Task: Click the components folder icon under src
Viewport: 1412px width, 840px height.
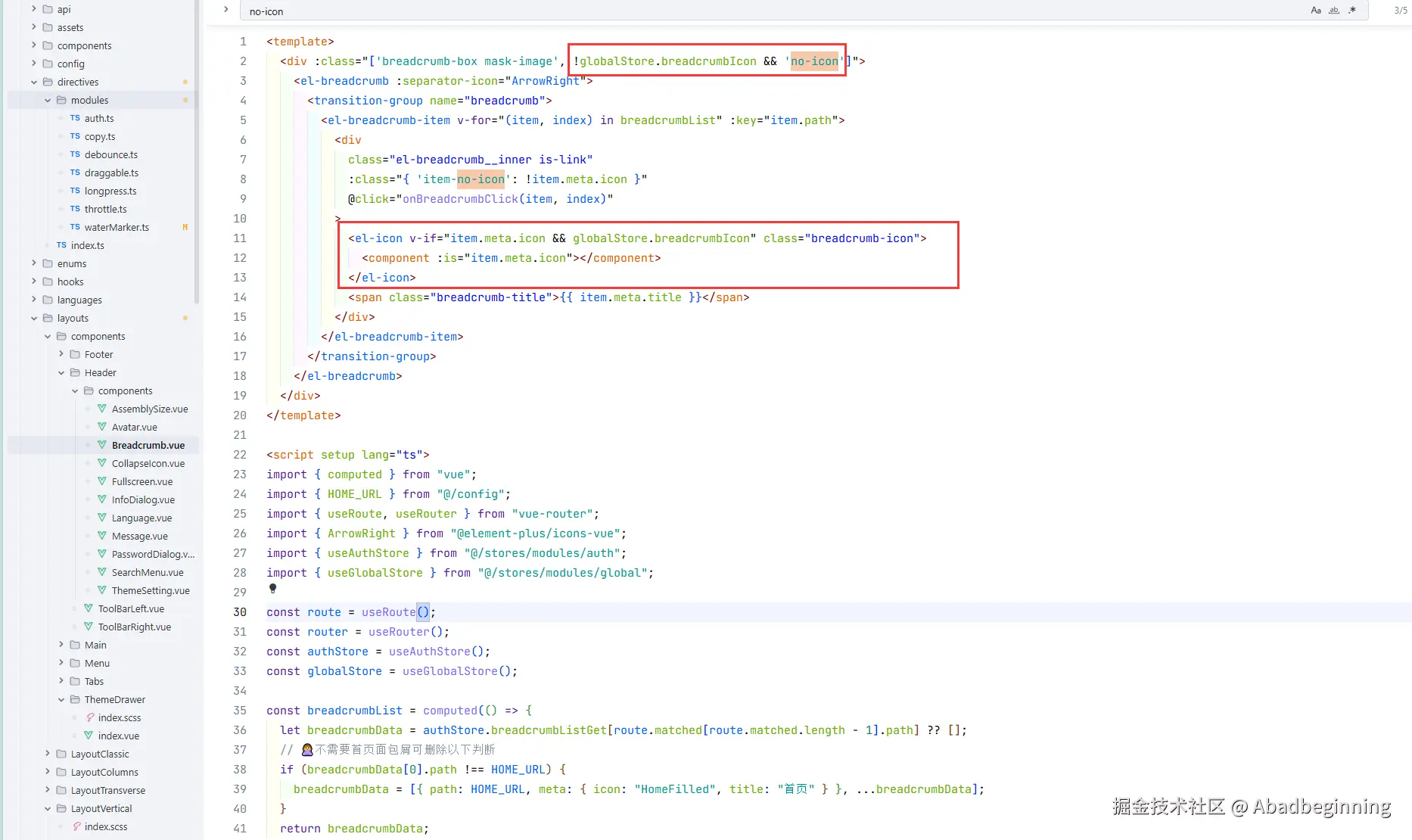Action: [48, 45]
